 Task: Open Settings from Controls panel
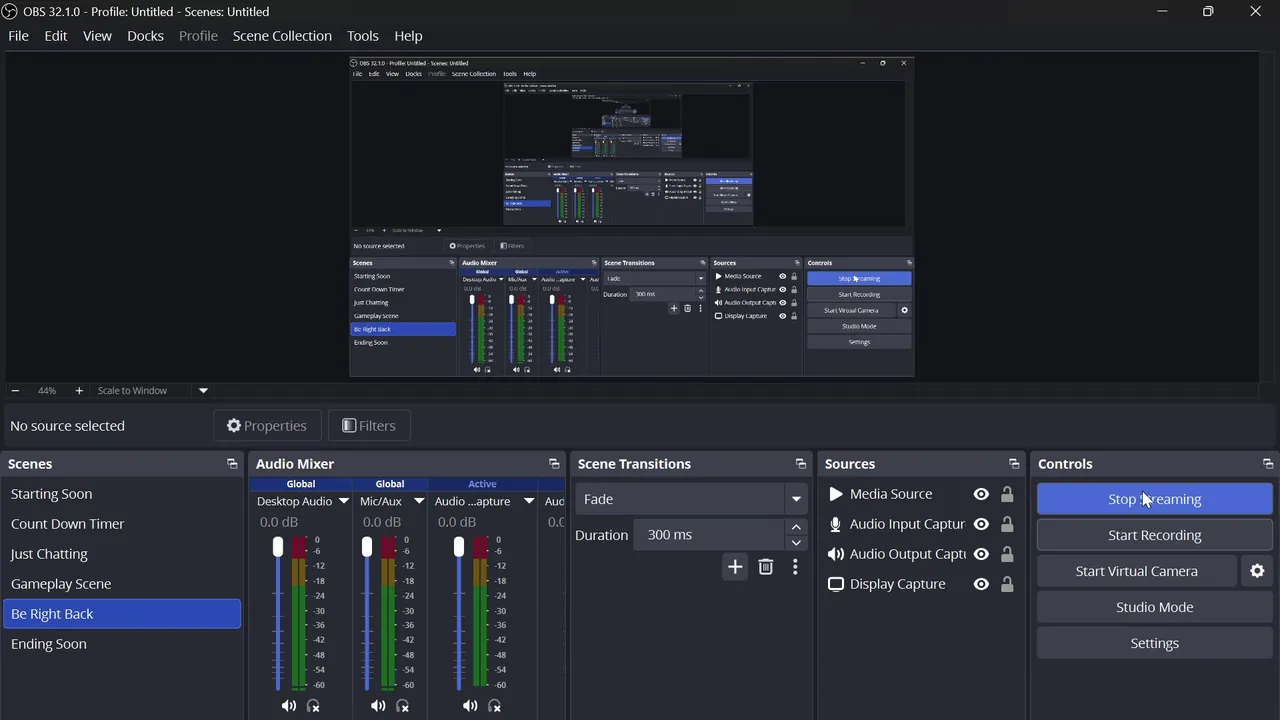[x=1155, y=643]
